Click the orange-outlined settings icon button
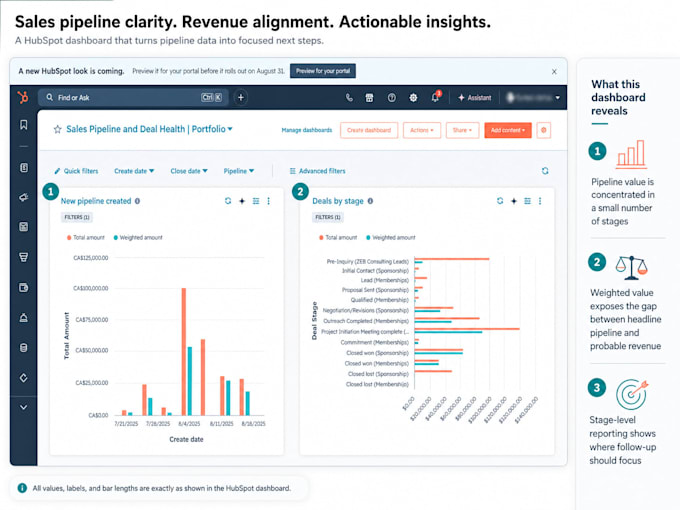Viewport: 680px width, 510px height. click(544, 130)
